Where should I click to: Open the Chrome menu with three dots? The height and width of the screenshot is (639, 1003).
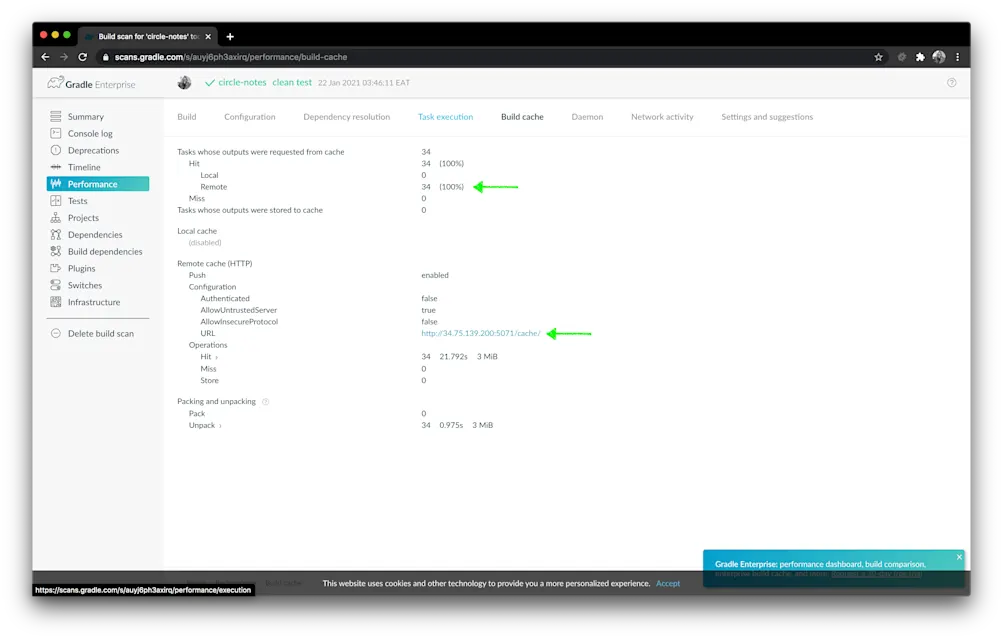(x=957, y=57)
